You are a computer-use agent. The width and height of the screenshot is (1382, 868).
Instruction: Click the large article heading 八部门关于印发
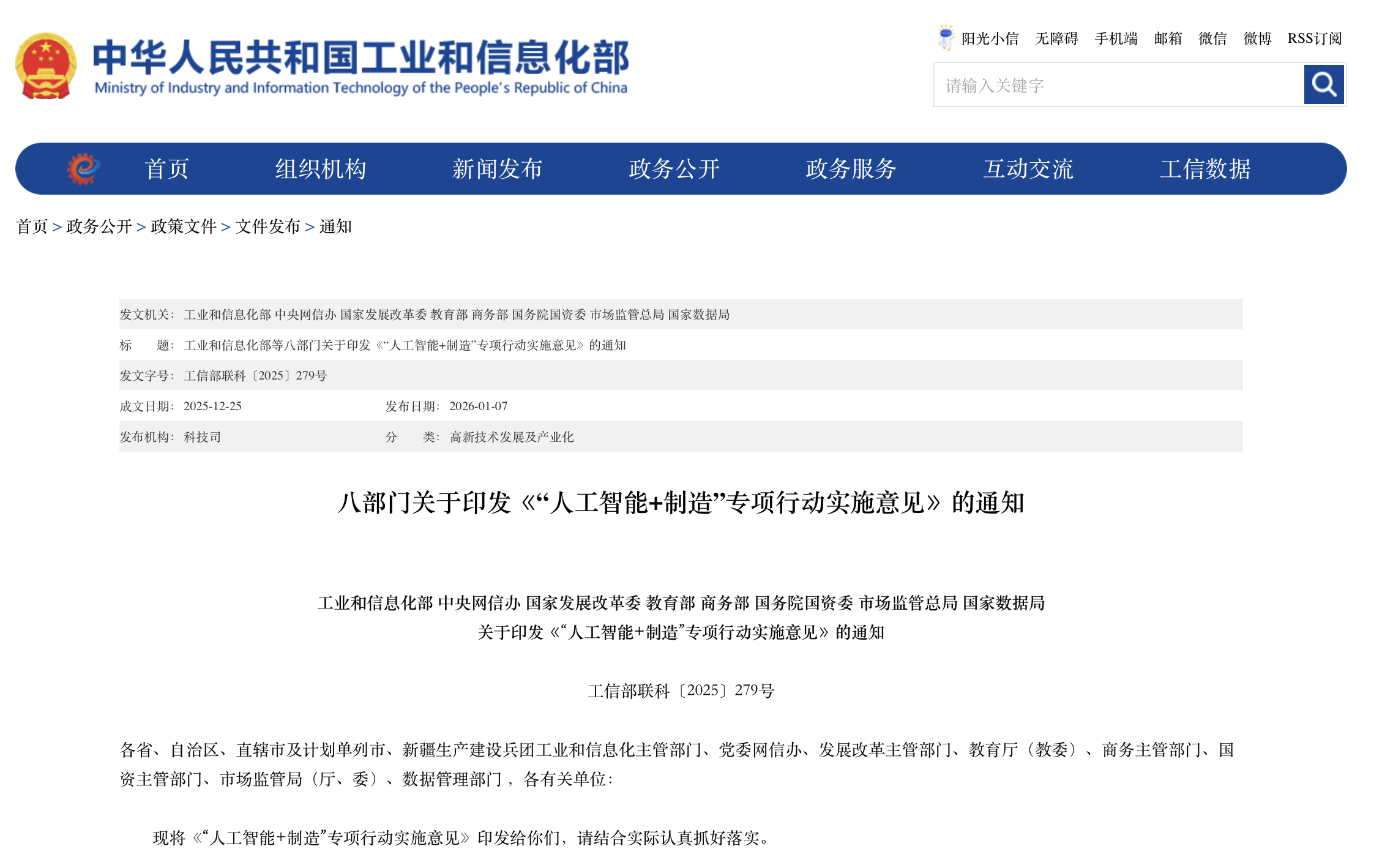(x=681, y=503)
